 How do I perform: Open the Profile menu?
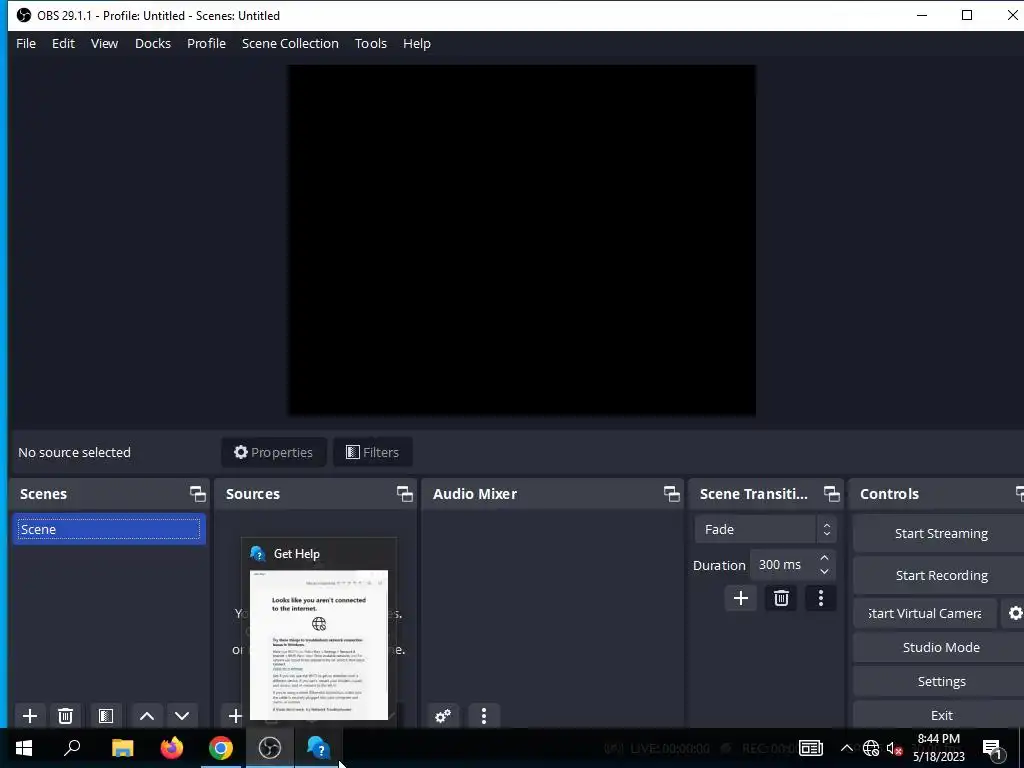(206, 44)
